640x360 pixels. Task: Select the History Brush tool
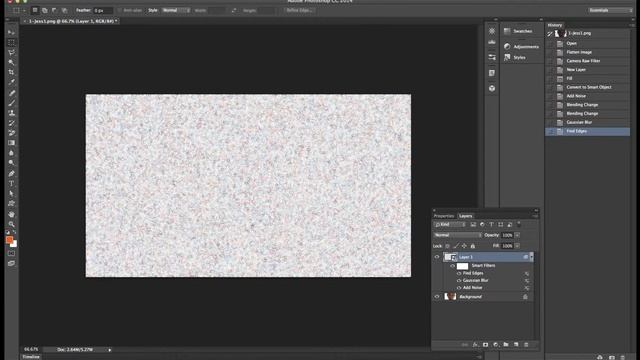click(x=11, y=123)
